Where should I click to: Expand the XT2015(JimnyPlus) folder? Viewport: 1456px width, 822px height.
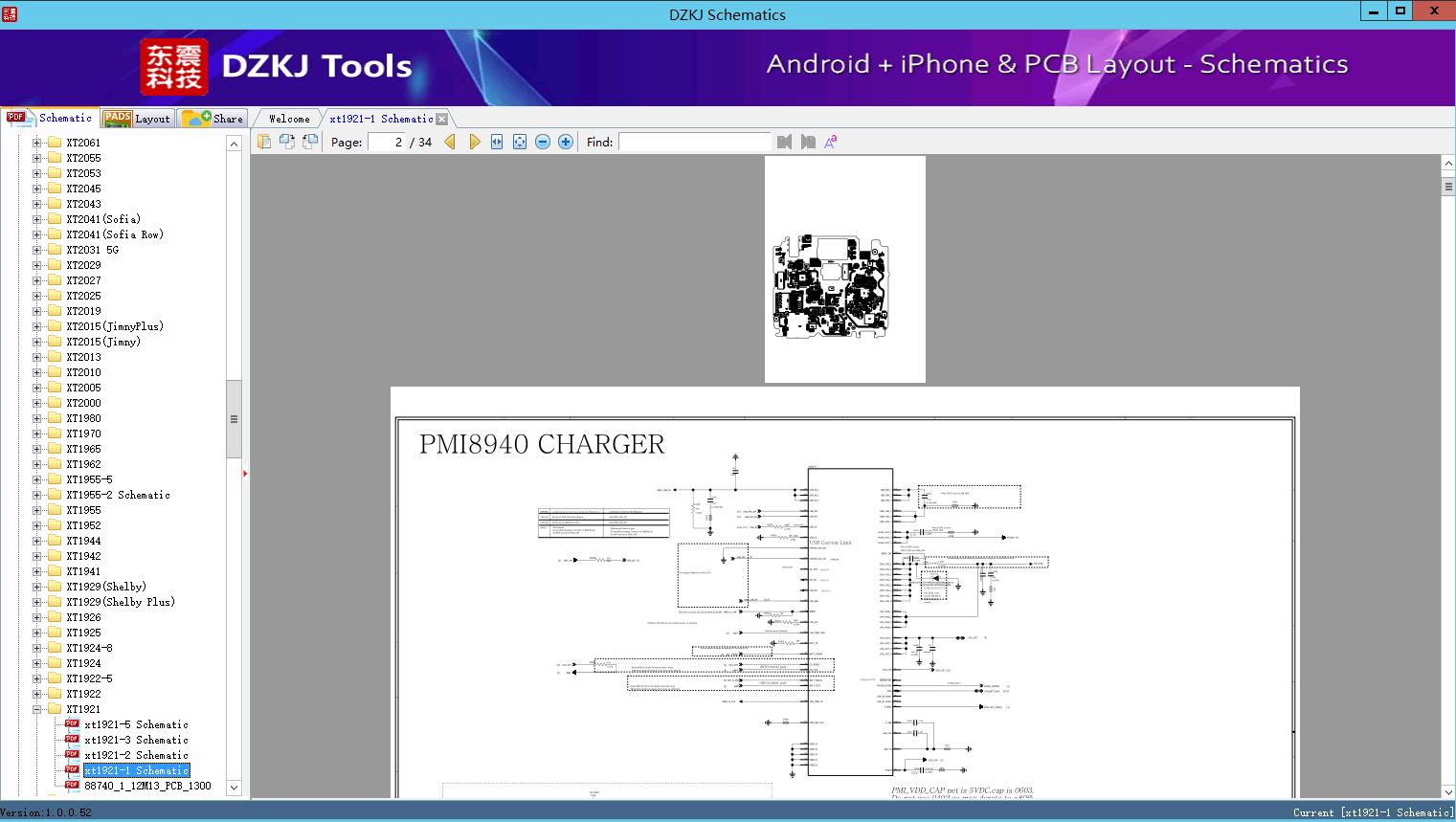point(36,326)
